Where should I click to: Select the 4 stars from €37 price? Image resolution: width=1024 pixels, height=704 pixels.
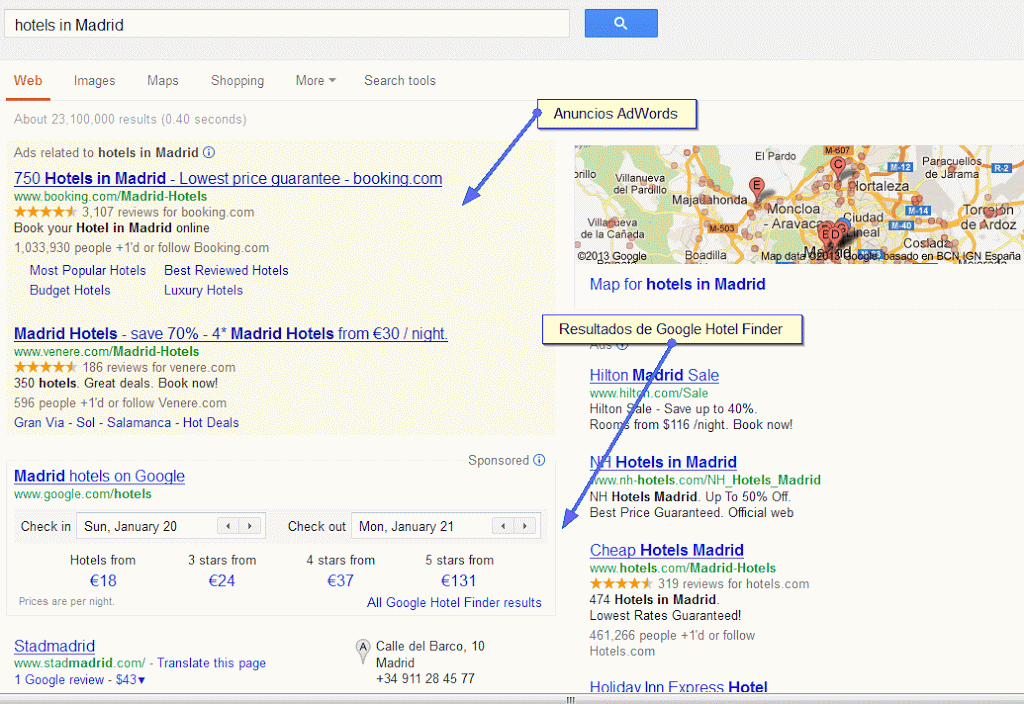pos(340,581)
